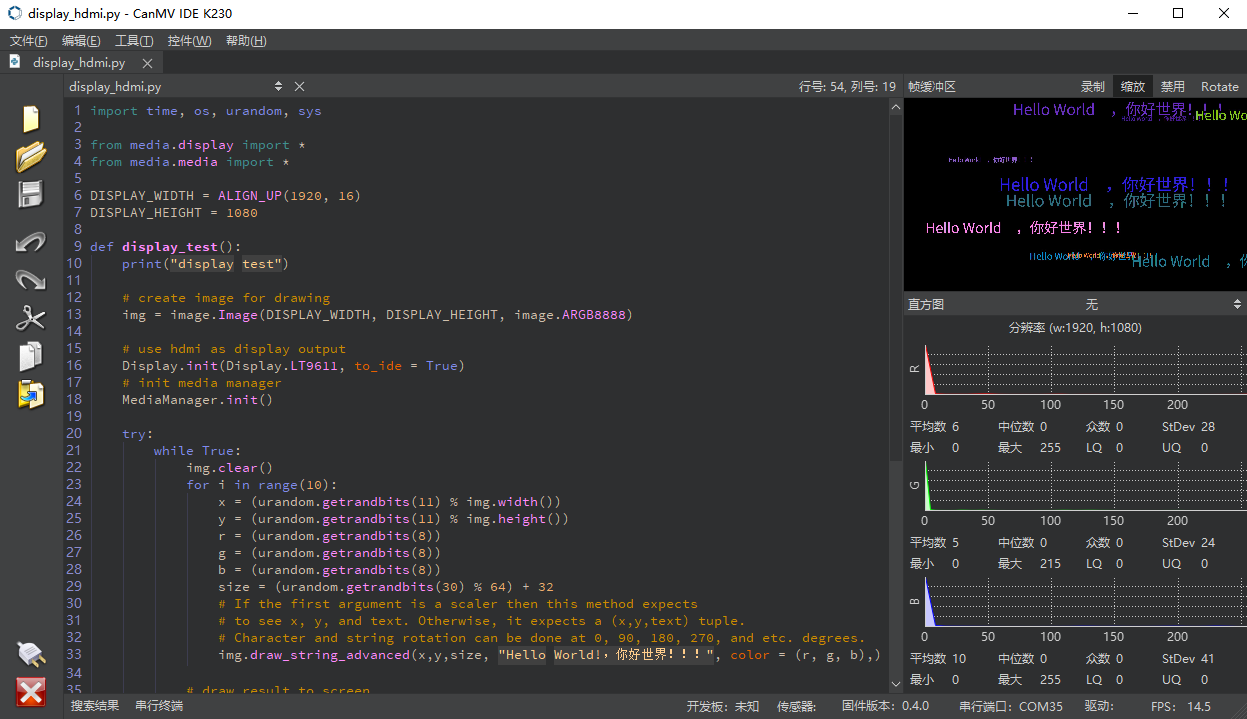Click the 行号: 54, 列号: 19 indicator
This screenshot has width=1247, height=719.
[847, 87]
